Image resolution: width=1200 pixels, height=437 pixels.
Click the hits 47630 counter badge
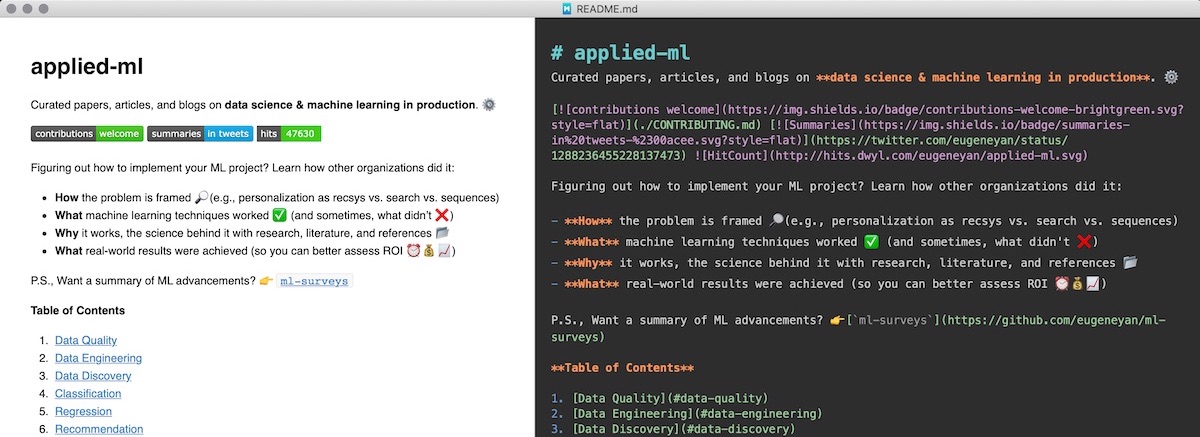tap(288, 133)
